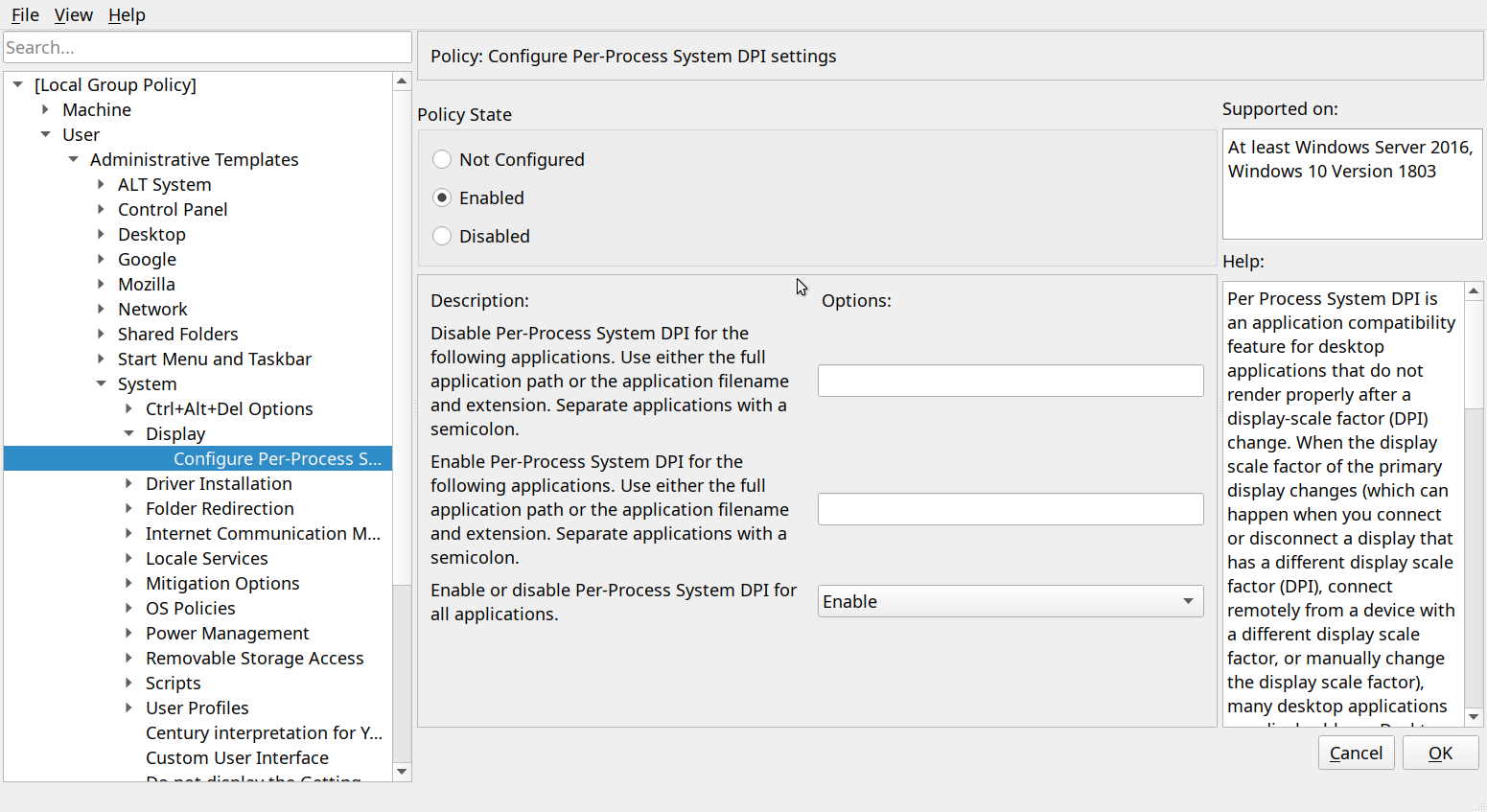Image resolution: width=1487 pixels, height=812 pixels.
Task: Open the Enable/Disable for all applications dropdown
Action: [x=1011, y=601]
